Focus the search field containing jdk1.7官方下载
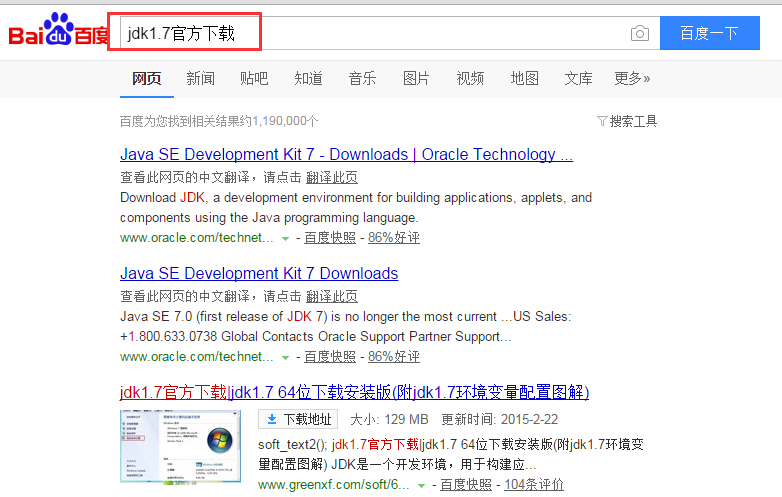This screenshot has height=497, width=782. 390,33
